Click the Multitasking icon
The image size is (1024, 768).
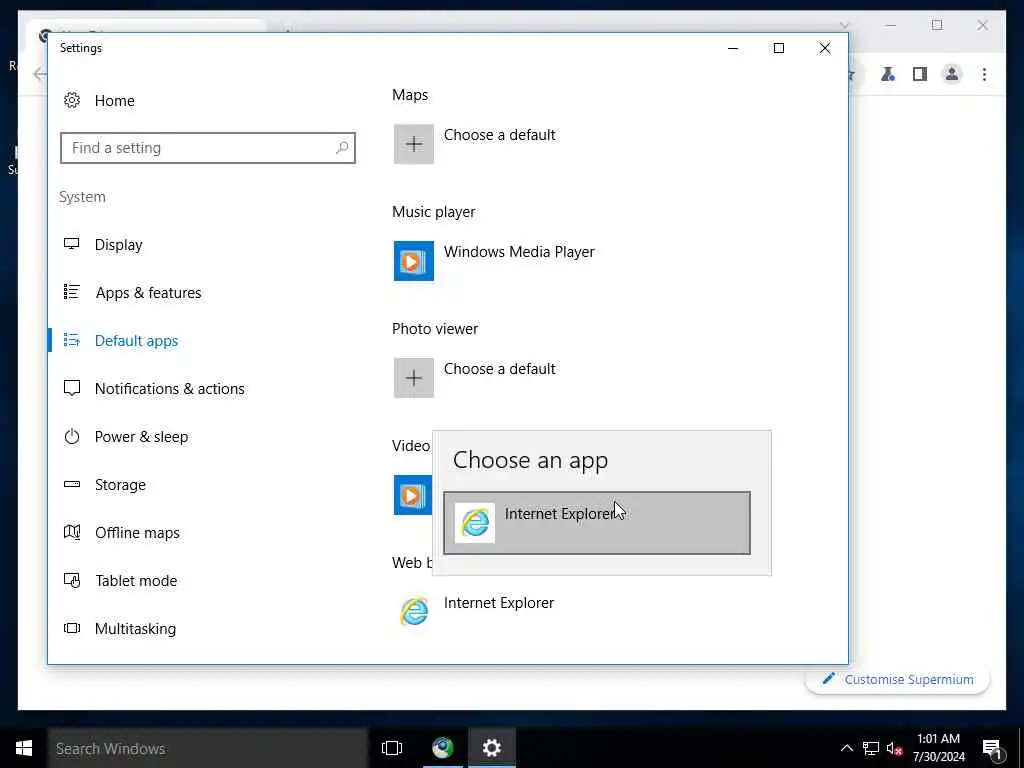tap(72, 628)
